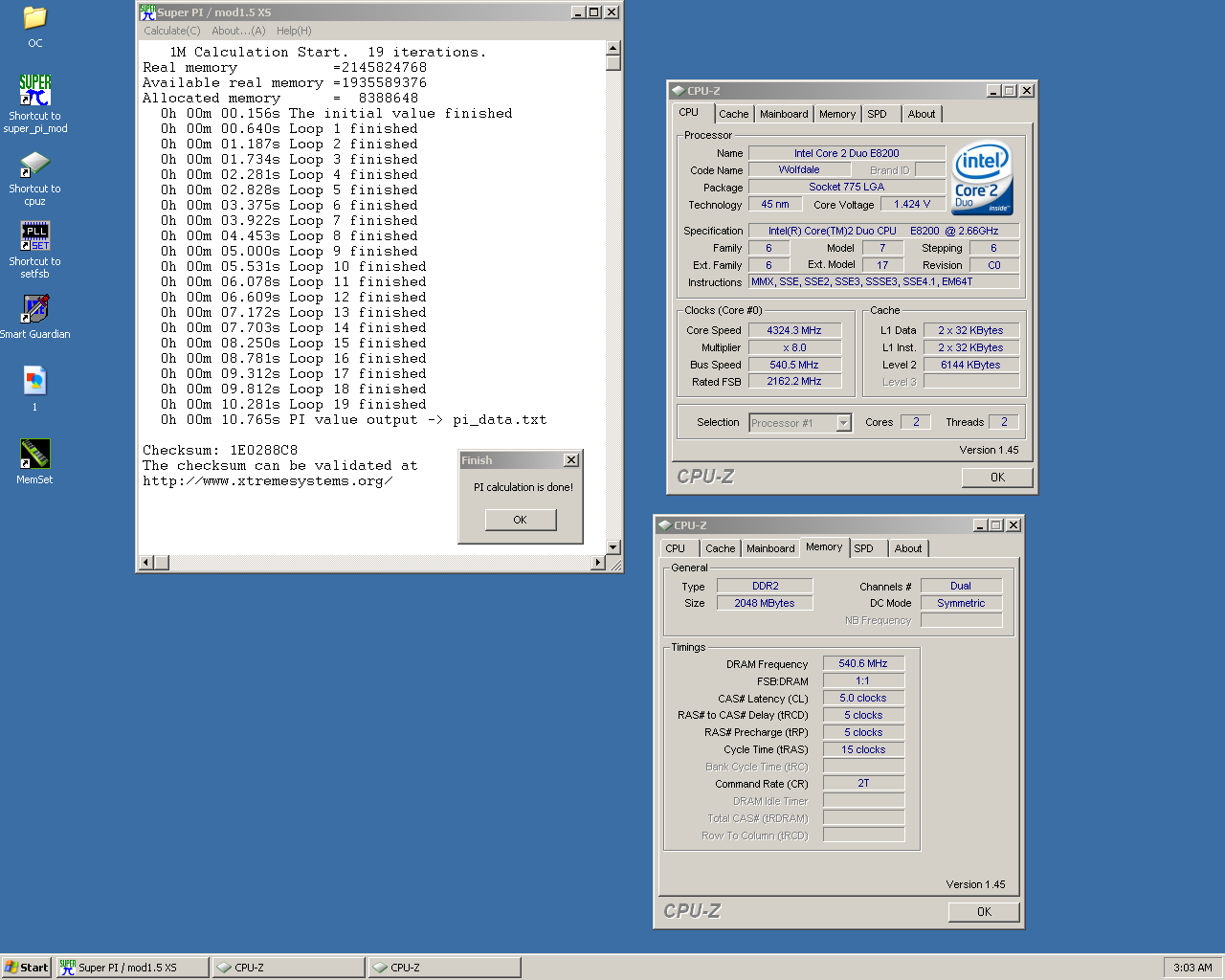Open the OC folder on desktop
1225x980 pixels.
(x=34, y=18)
